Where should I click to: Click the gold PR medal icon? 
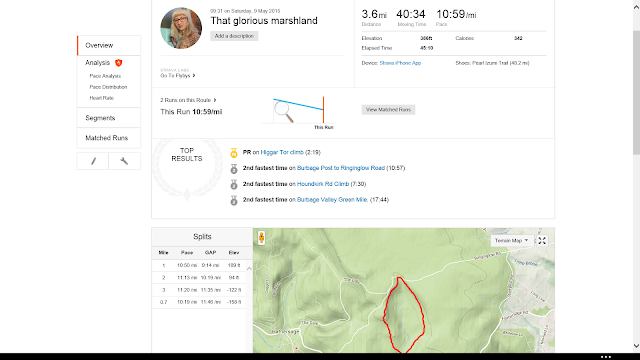pos(234,153)
